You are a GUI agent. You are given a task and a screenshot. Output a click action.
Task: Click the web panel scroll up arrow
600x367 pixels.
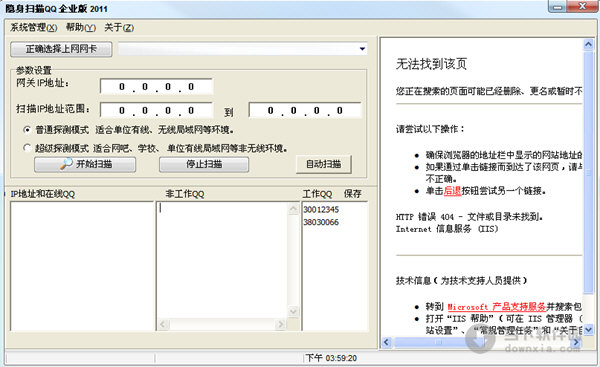589,45
